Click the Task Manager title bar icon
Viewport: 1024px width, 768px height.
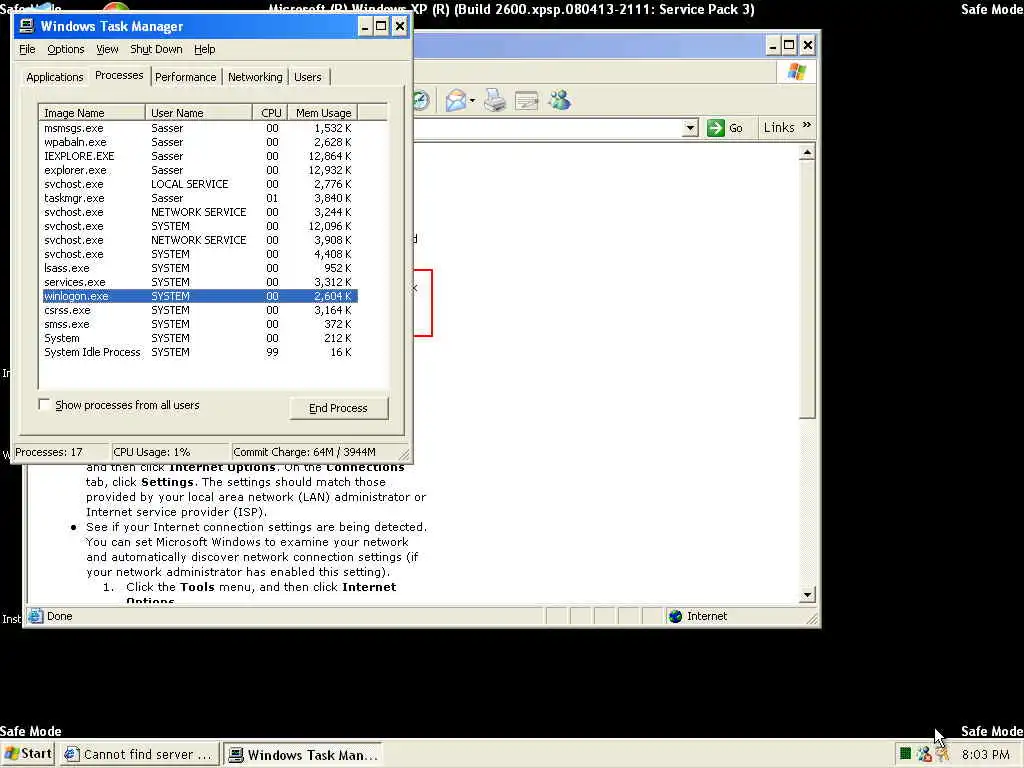coord(27,26)
